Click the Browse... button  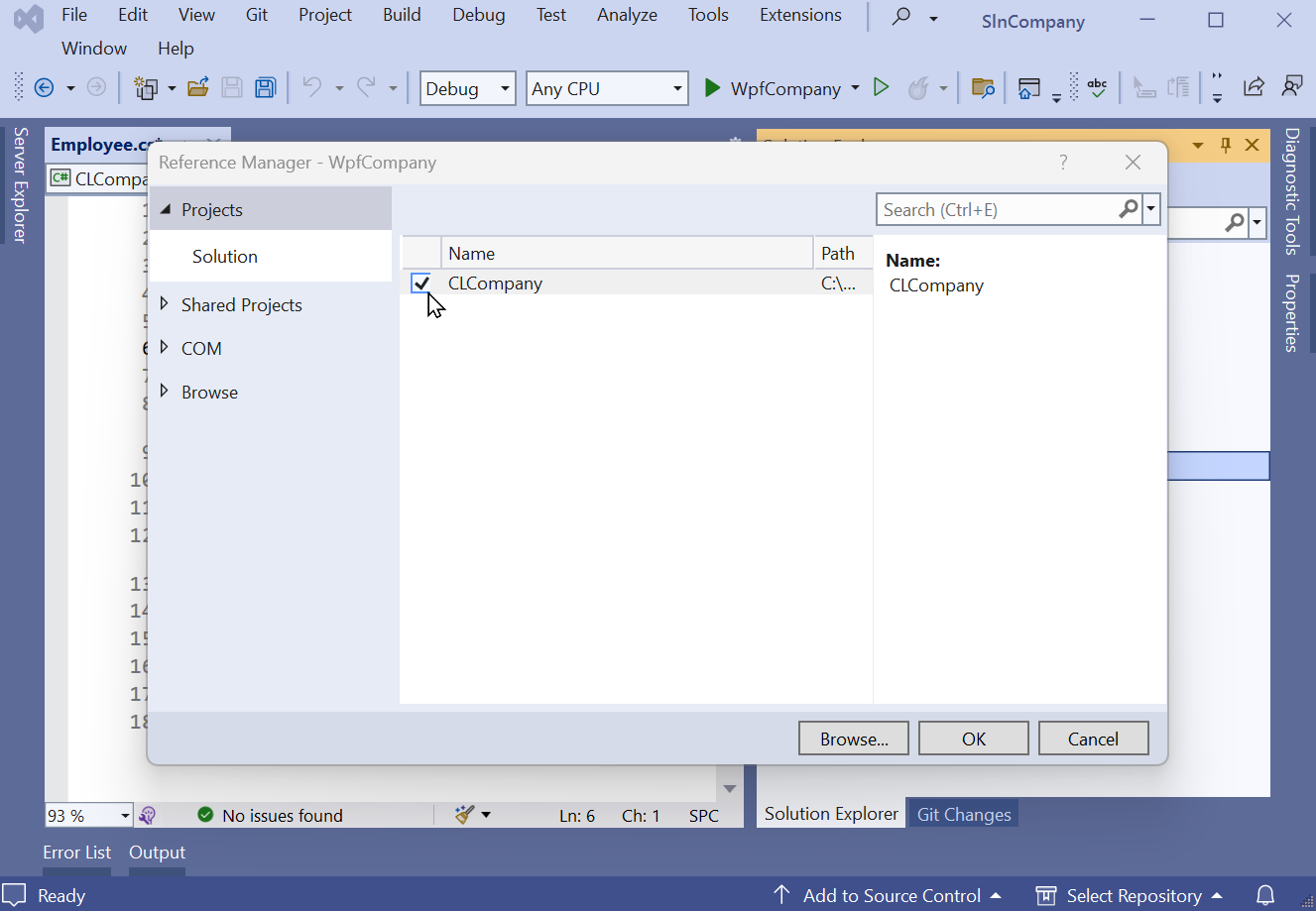pos(853,739)
